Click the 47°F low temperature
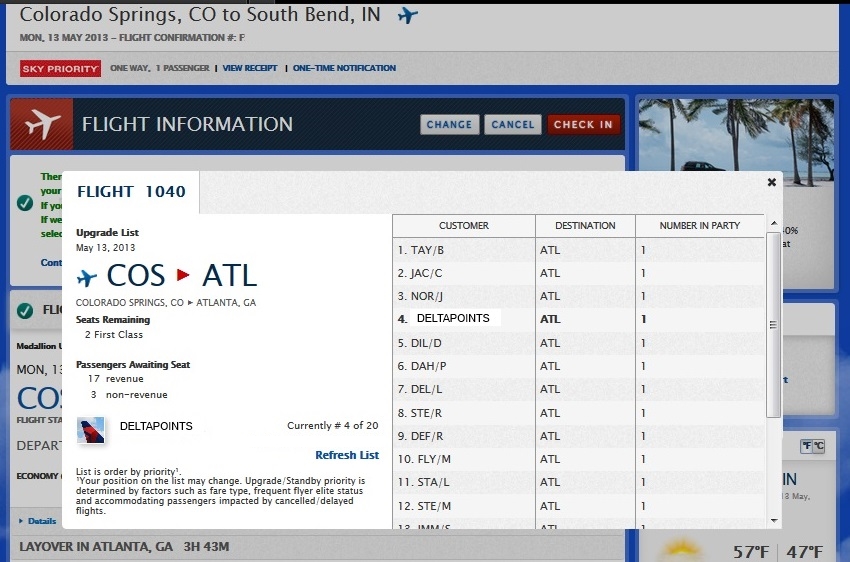The image size is (850, 562). pyautogui.click(x=804, y=552)
